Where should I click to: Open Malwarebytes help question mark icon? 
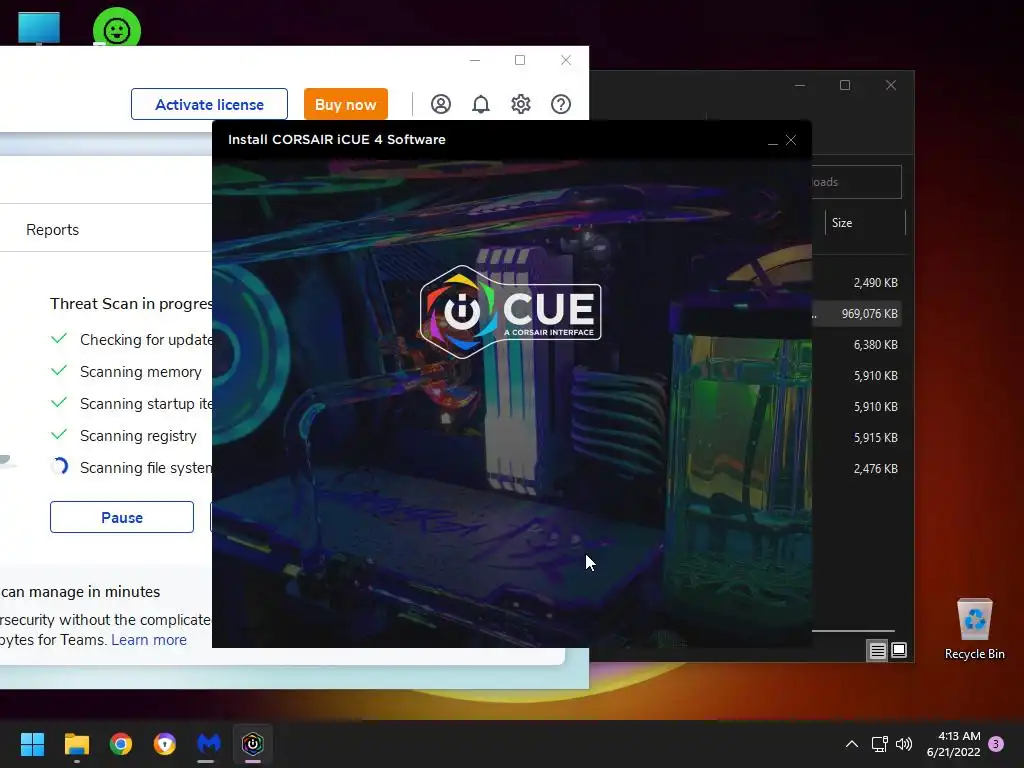pos(561,104)
